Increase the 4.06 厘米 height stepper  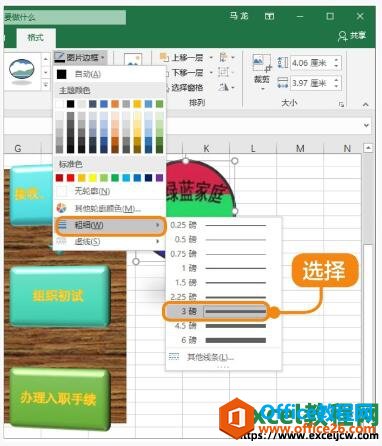tap(337, 60)
